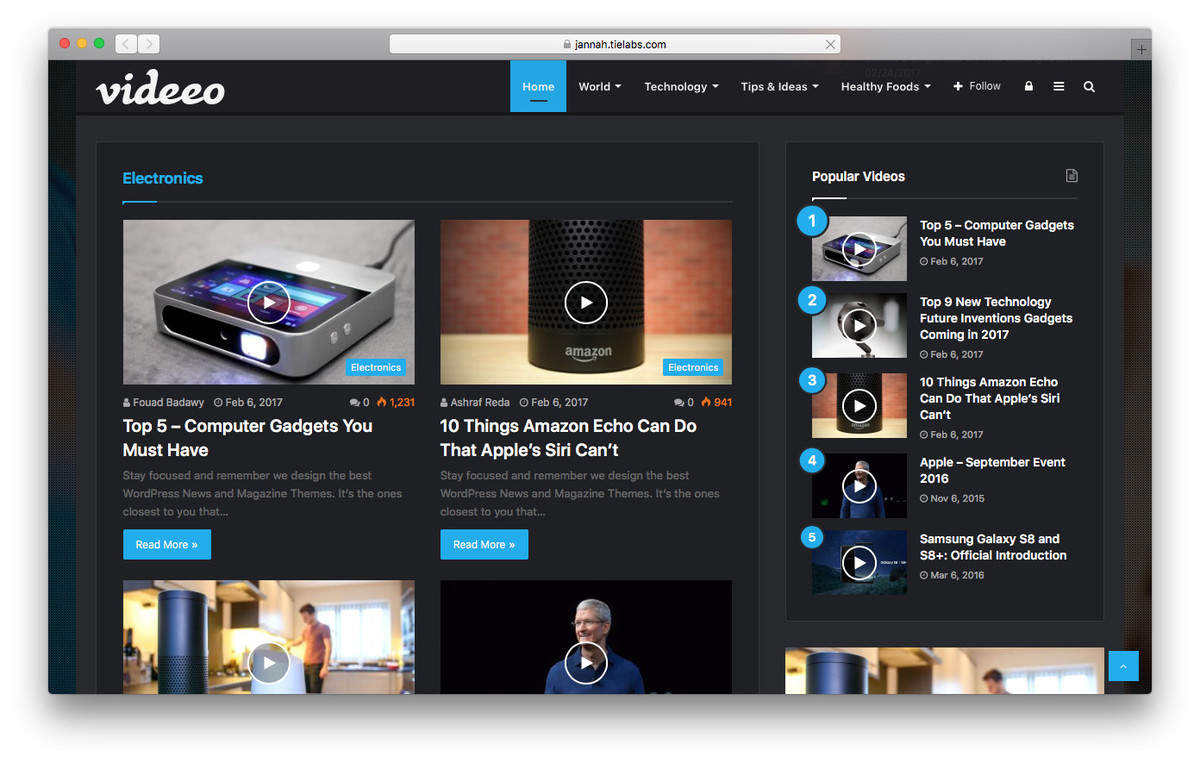Play the Tim Cook keynote video

[586, 662]
